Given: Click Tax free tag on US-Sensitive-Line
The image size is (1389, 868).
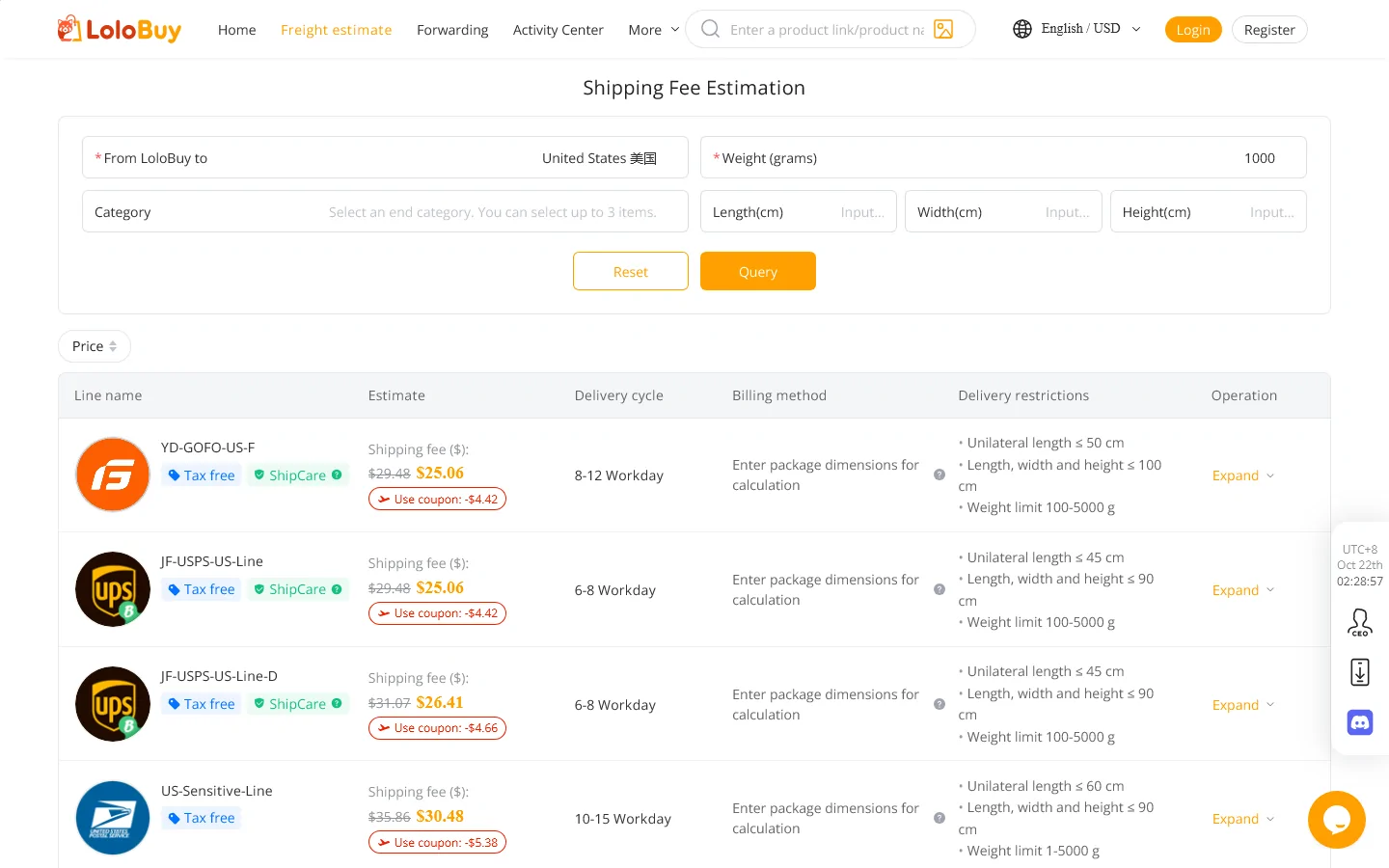Looking at the screenshot, I should click(x=202, y=818).
